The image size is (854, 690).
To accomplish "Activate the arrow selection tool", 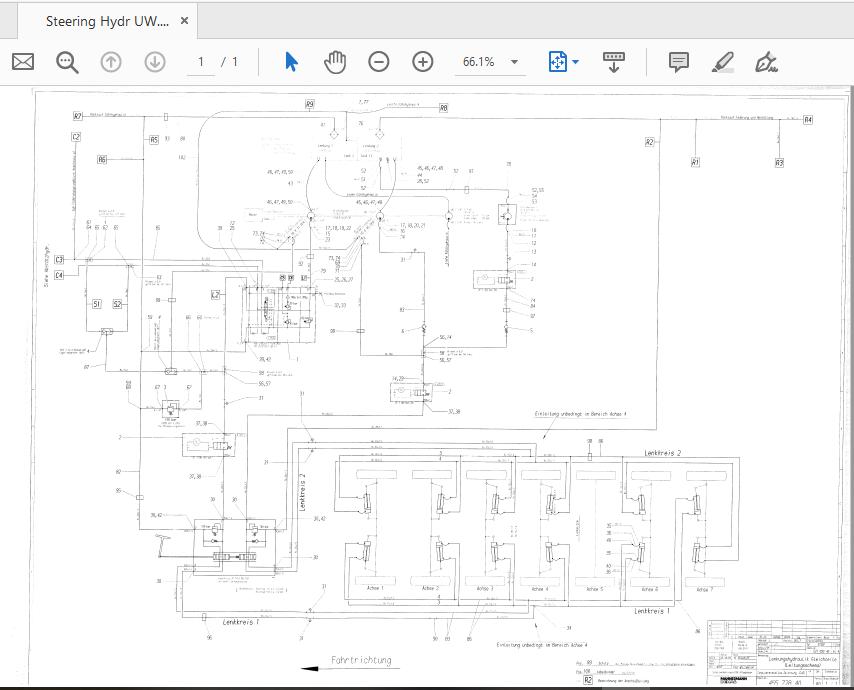I will click(291, 62).
